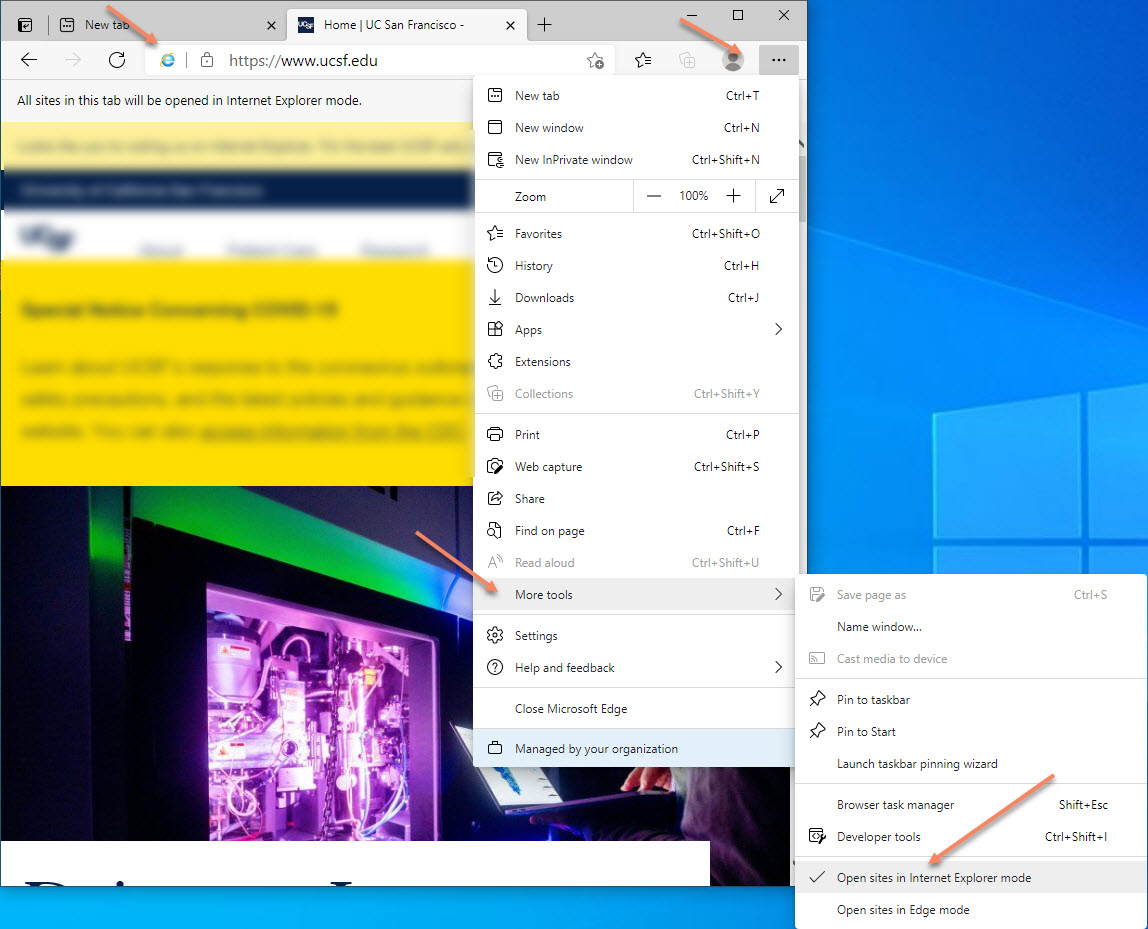Click the Internet Explorer mode icon in address bar
This screenshot has width=1148, height=929.
(166, 60)
